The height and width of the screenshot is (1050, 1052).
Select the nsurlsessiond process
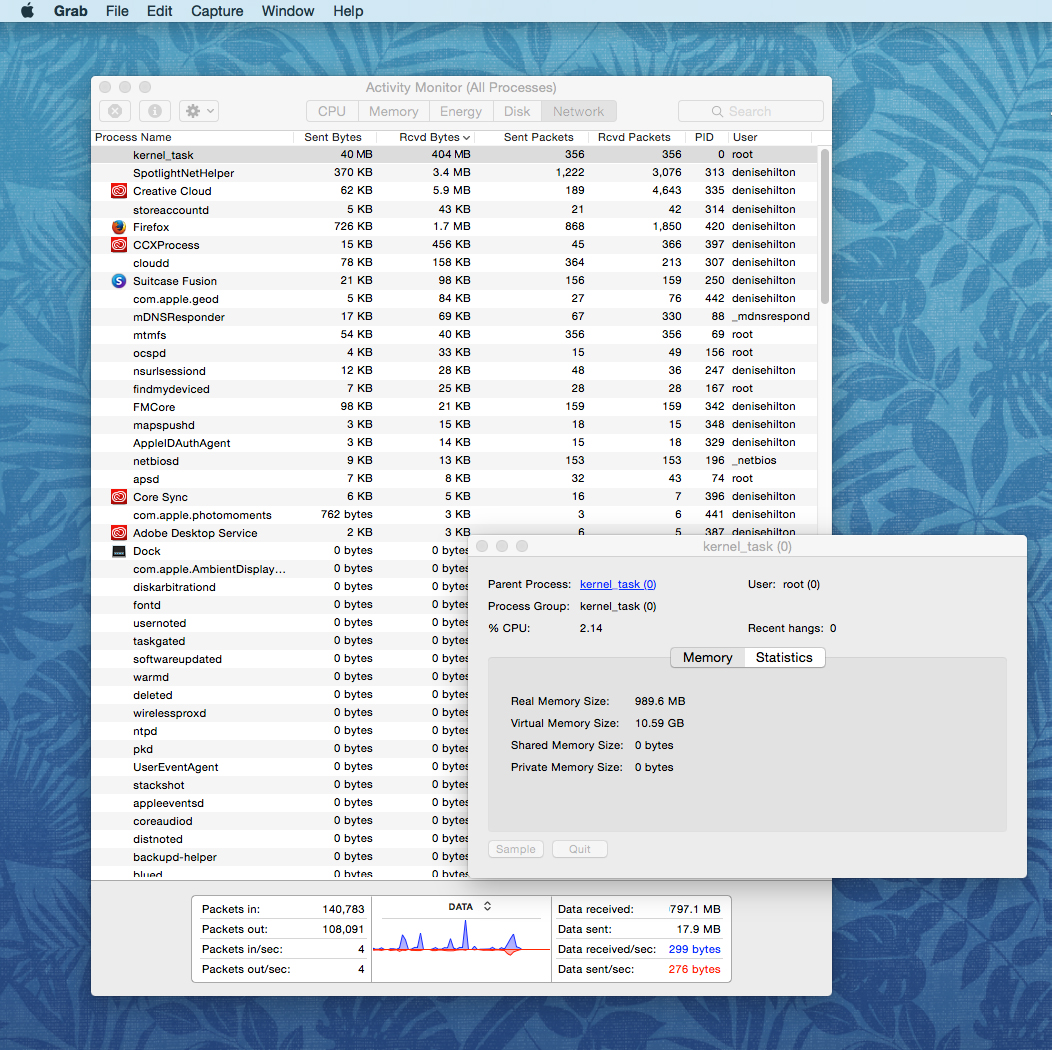pyautogui.click(x=454, y=370)
